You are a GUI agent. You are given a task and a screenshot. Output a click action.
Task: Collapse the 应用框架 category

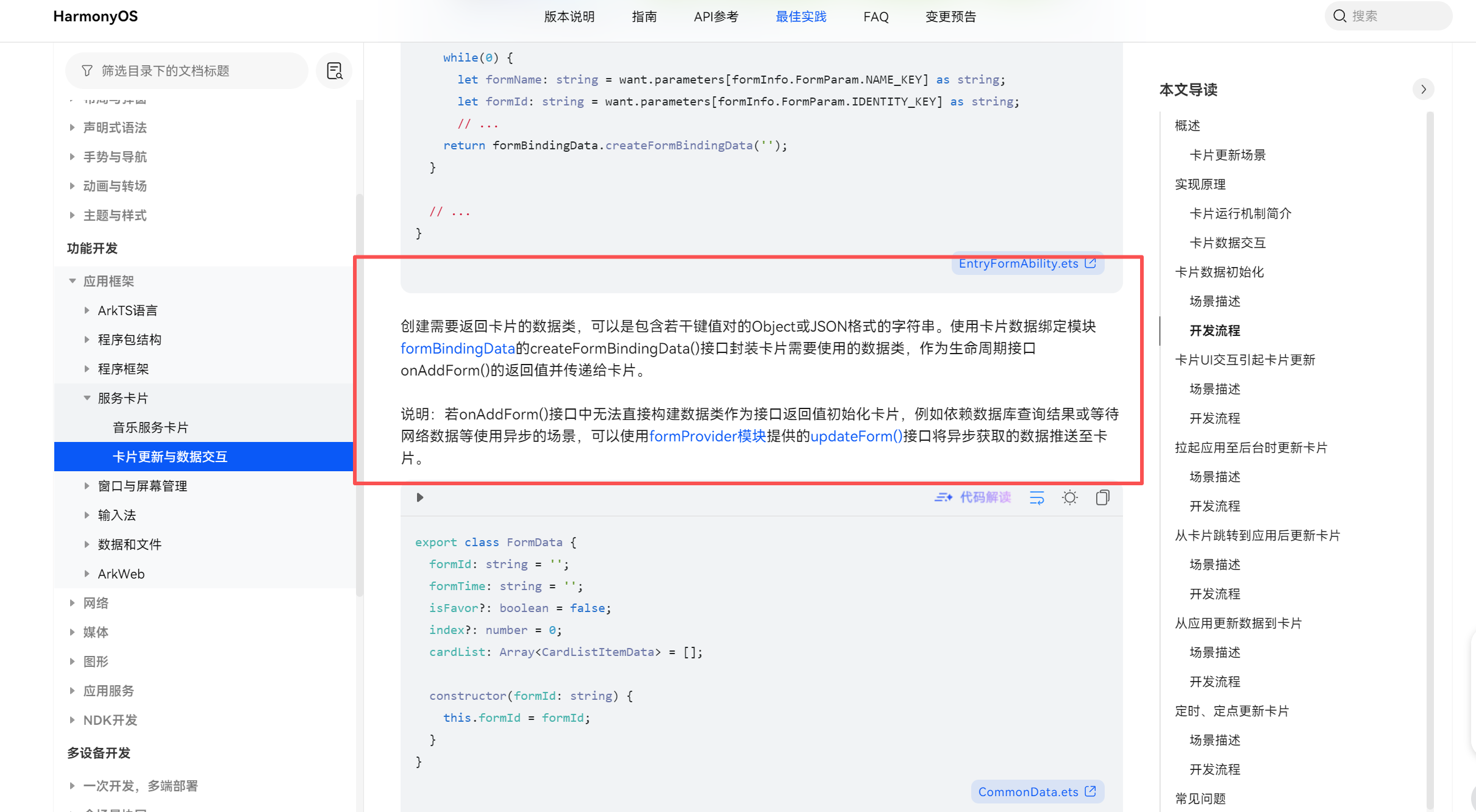tap(73, 281)
